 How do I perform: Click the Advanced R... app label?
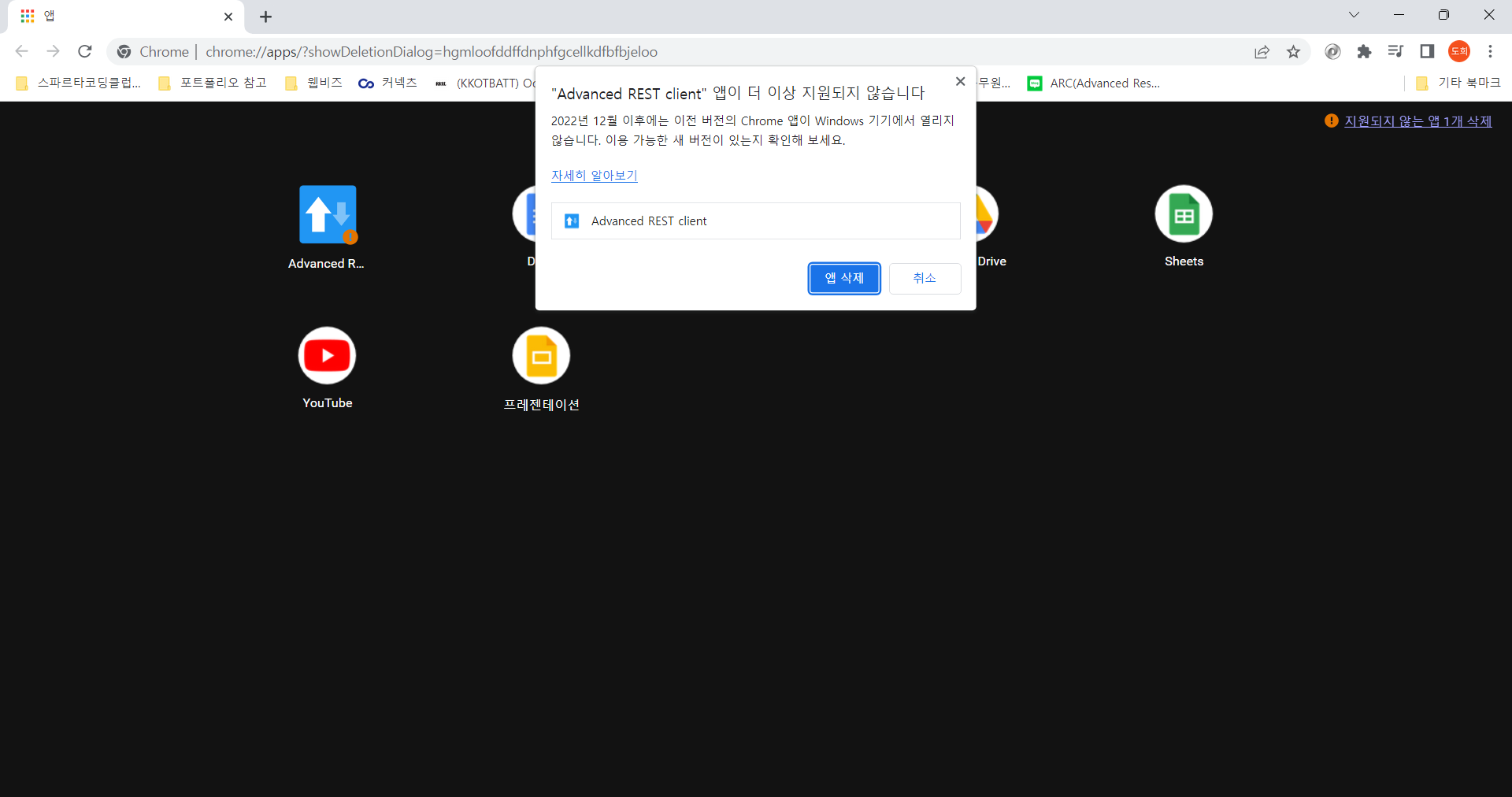[x=326, y=264]
